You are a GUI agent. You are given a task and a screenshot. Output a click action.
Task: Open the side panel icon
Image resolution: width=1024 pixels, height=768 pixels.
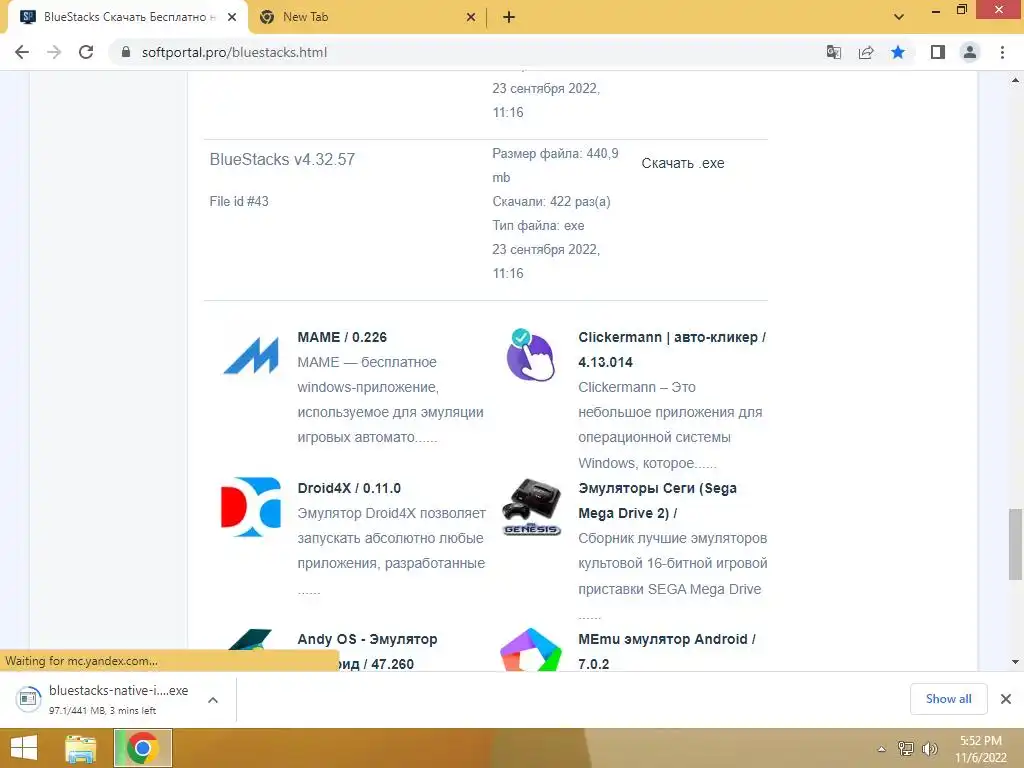tap(938, 52)
